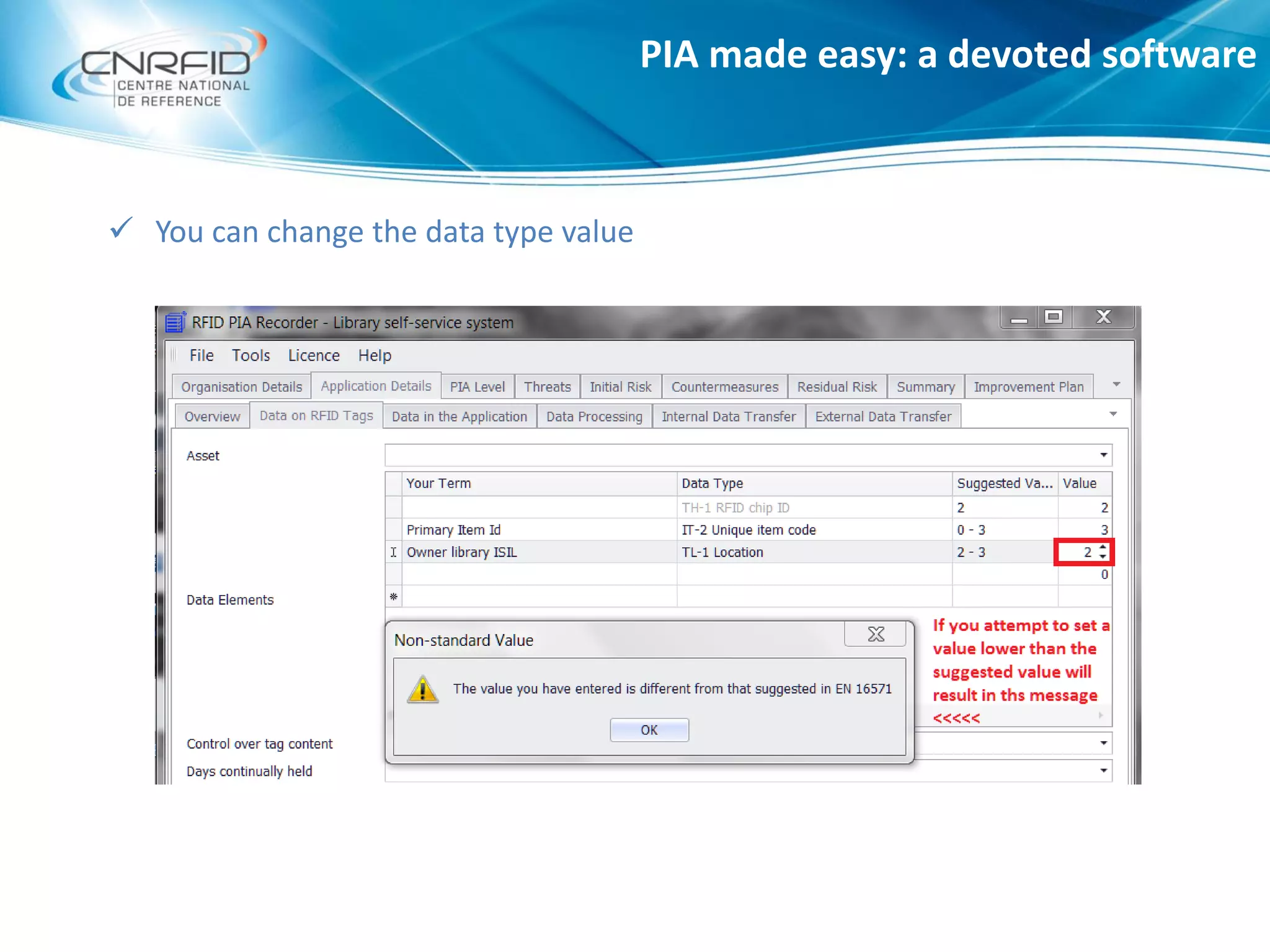Open the Control over tag content dropdown

pyautogui.click(x=1104, y=743)
